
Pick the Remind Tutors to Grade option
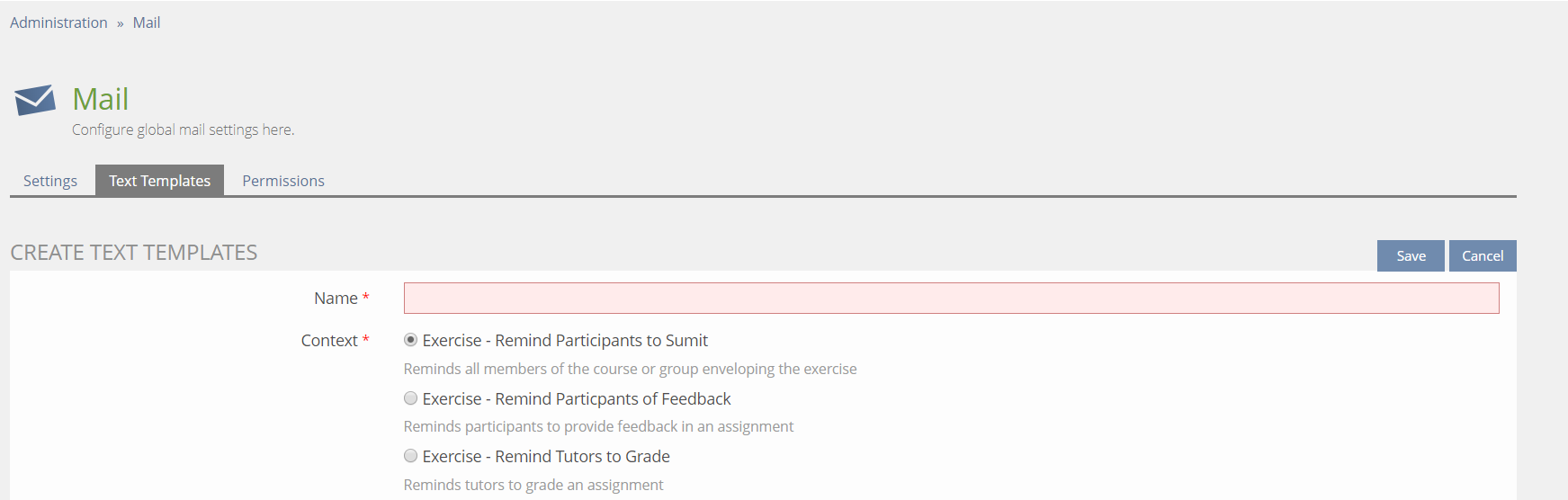tap(411, 456)
